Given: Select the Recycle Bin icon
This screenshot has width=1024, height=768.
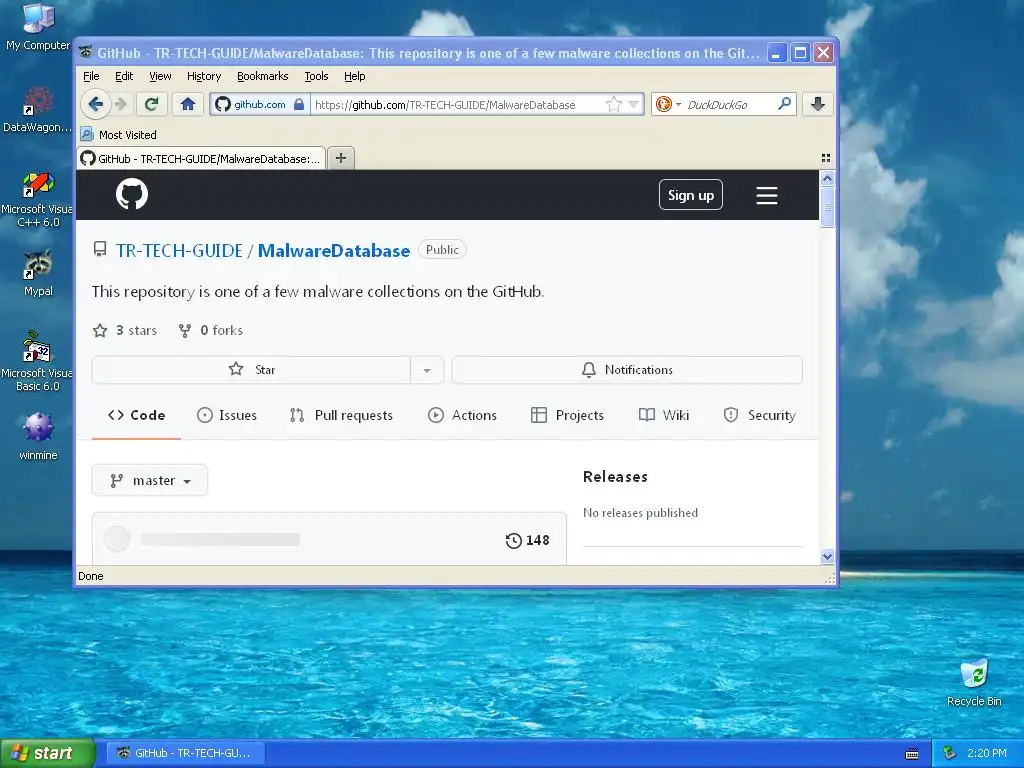Looking at the screenshot, I should point(974,682).
